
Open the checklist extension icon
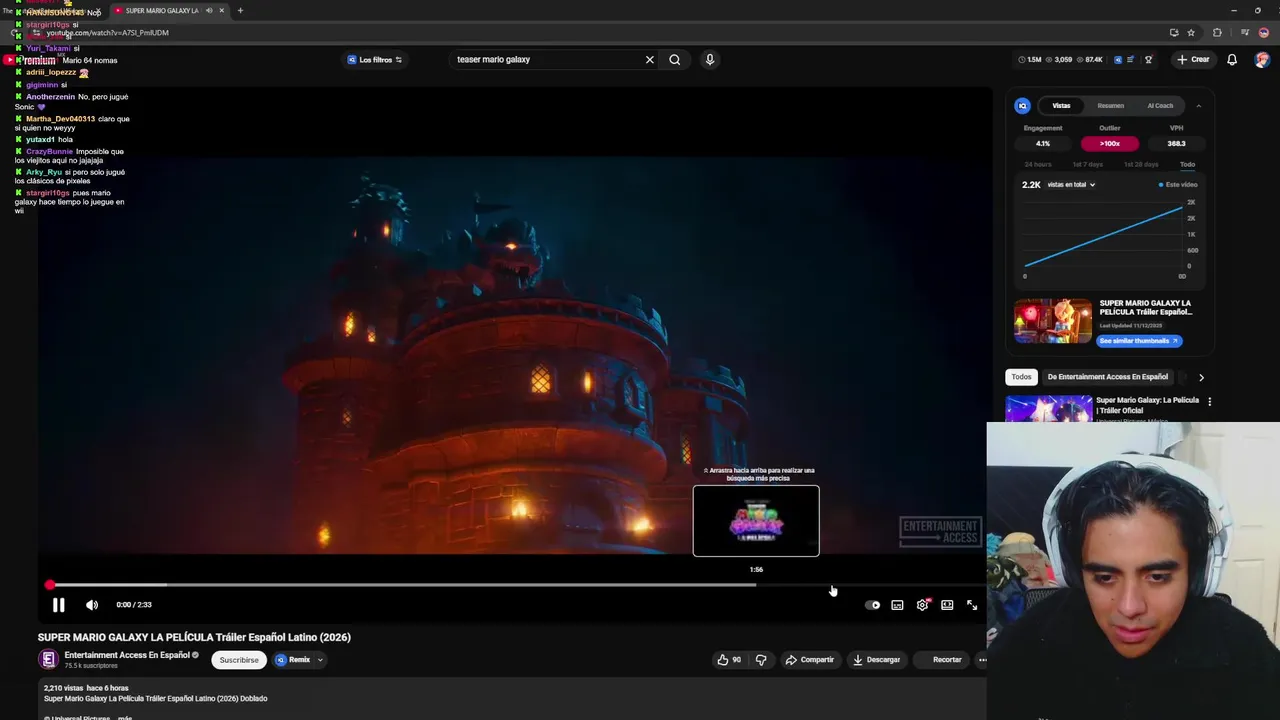[x=1131, y=60]
